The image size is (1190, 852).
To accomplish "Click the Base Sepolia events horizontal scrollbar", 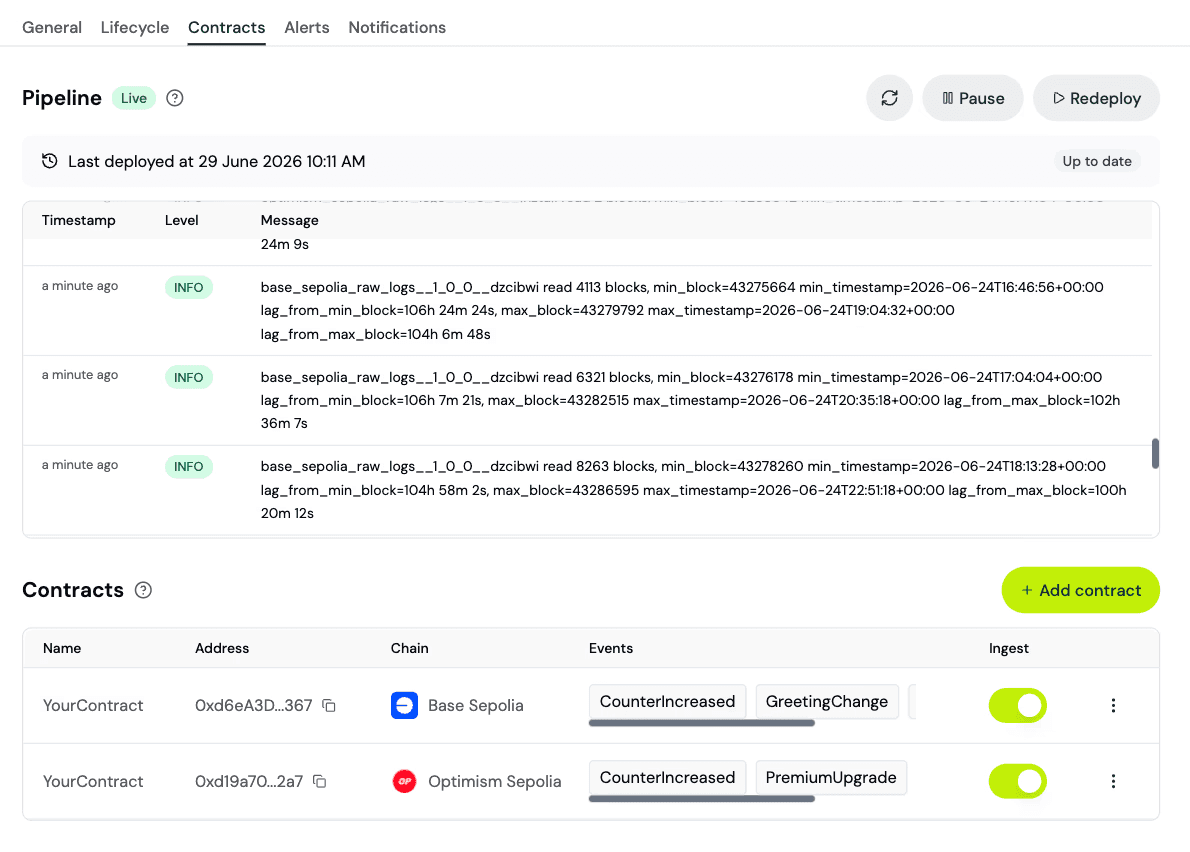I will point(702,723).
